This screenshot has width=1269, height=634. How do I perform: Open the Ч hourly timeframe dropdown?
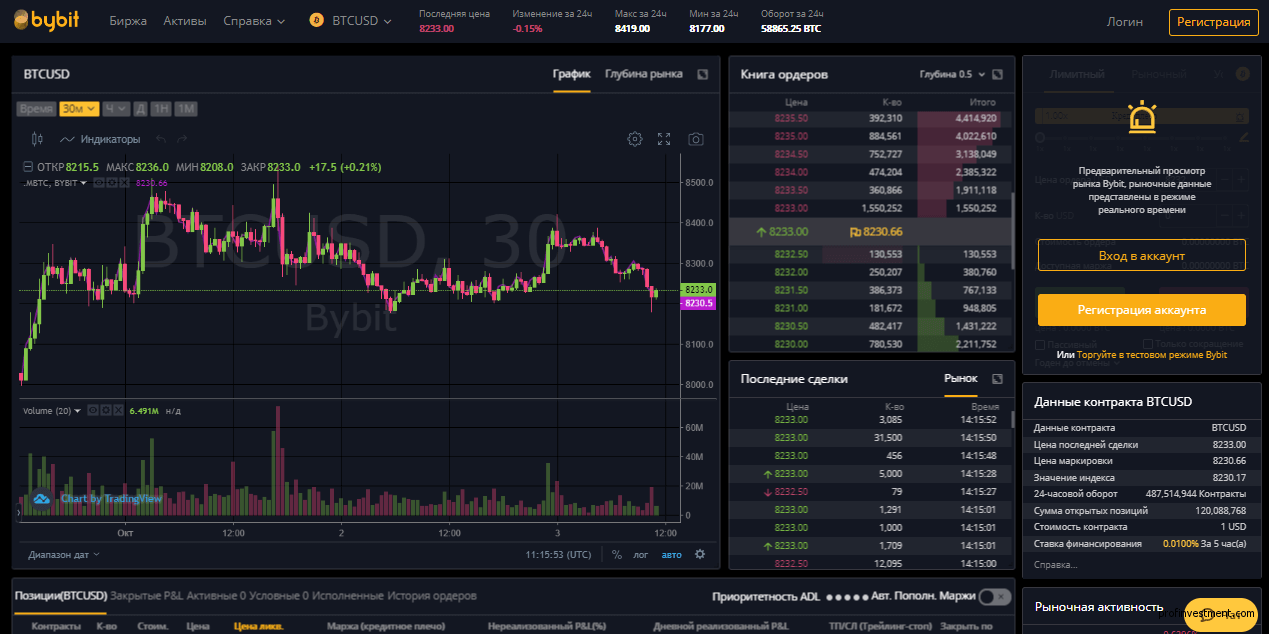click(x=115, y=109)
